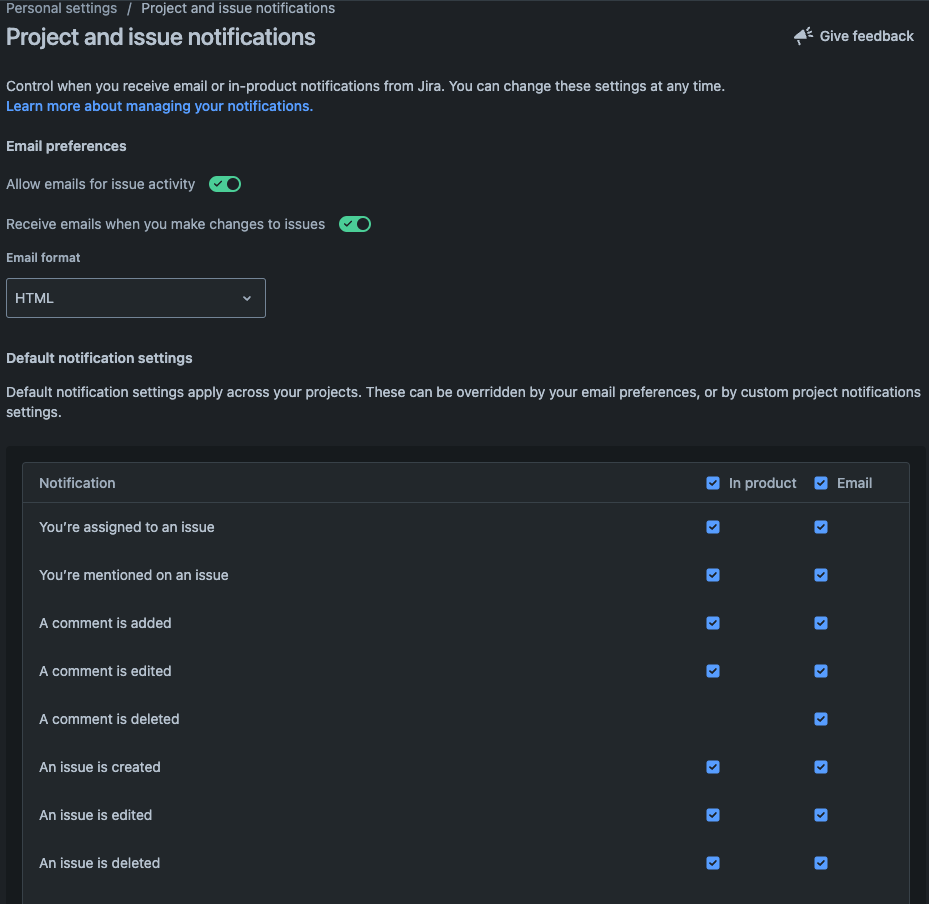Uncheck Email for An issue is edited
This screenshot has width=929, height=904.
pos(821,815)
